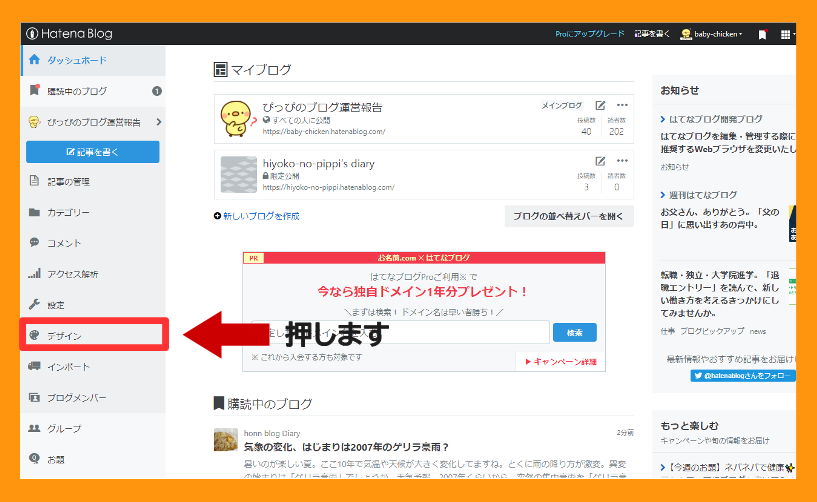Edit icon for hiyoko-no-pippi's diary
This screenshot has width=817, height=502.
click(x=600, y=161)
